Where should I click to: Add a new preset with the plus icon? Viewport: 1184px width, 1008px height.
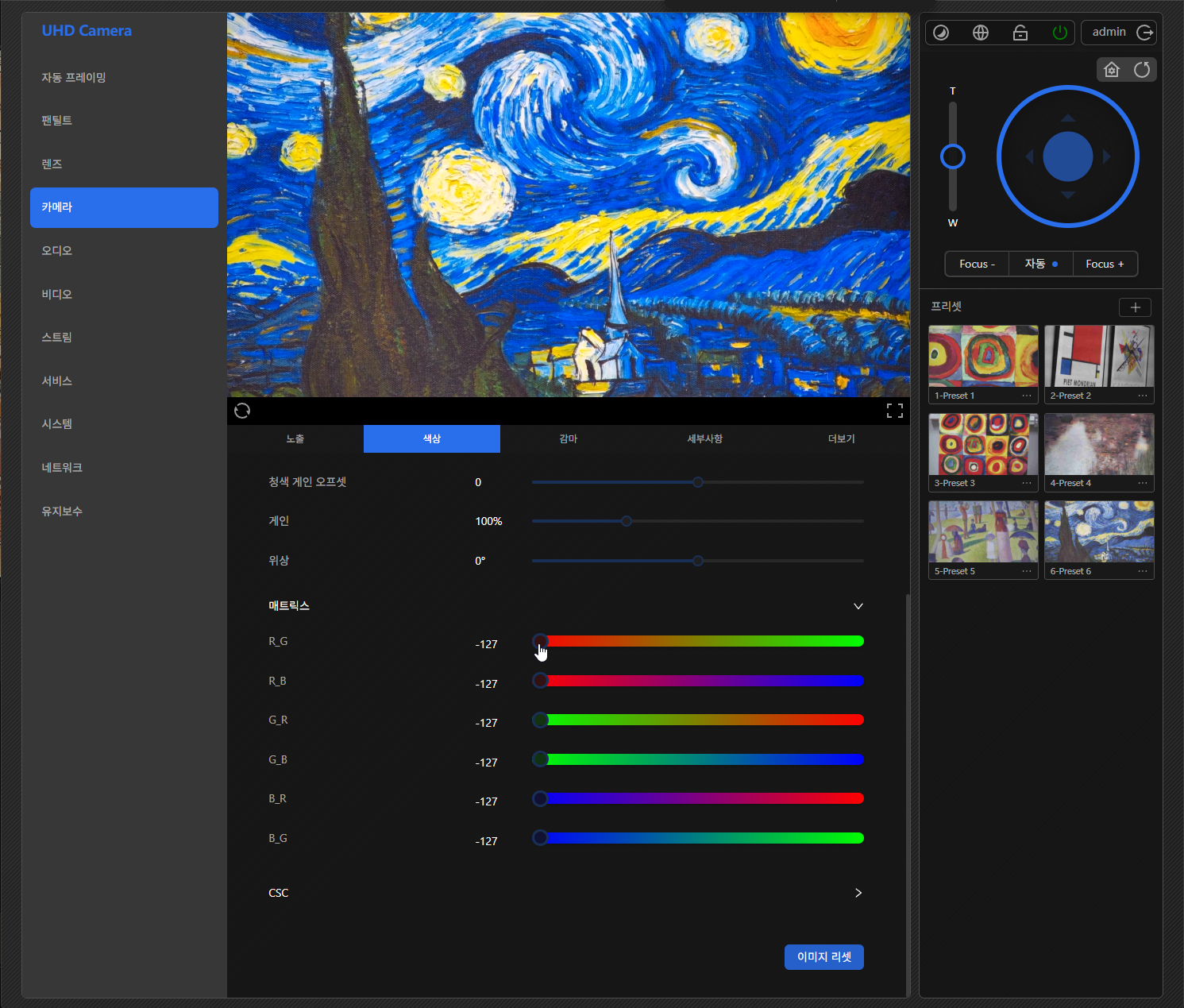[1136, 307]
